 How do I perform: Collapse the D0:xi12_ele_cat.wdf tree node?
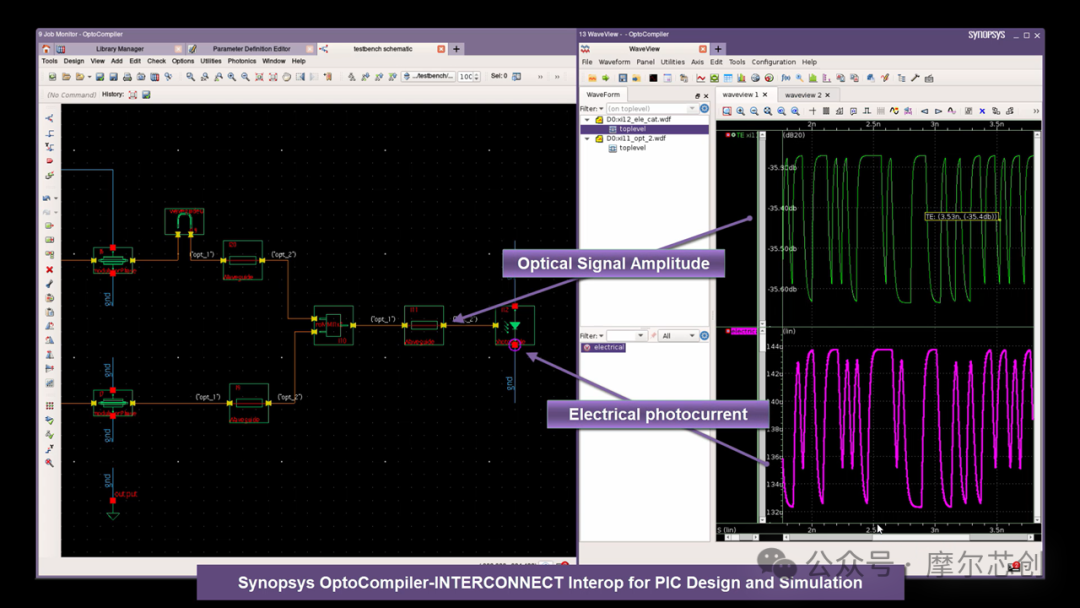(588, 120)
